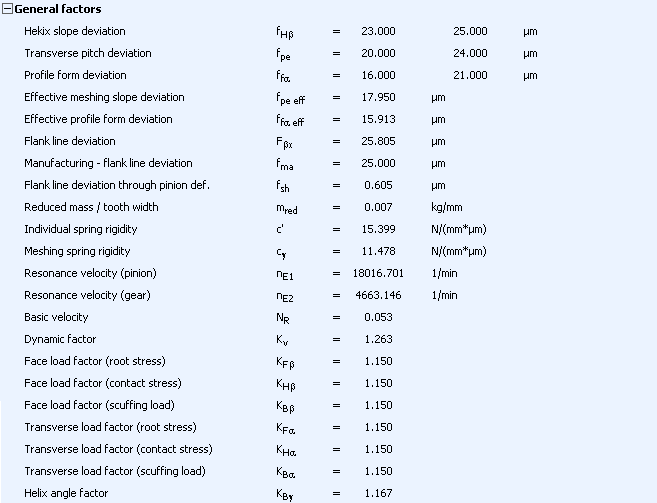The image size is (657, 503).
Task: Click the Dynamic factor value 1.263
Action: coord(378,339)
